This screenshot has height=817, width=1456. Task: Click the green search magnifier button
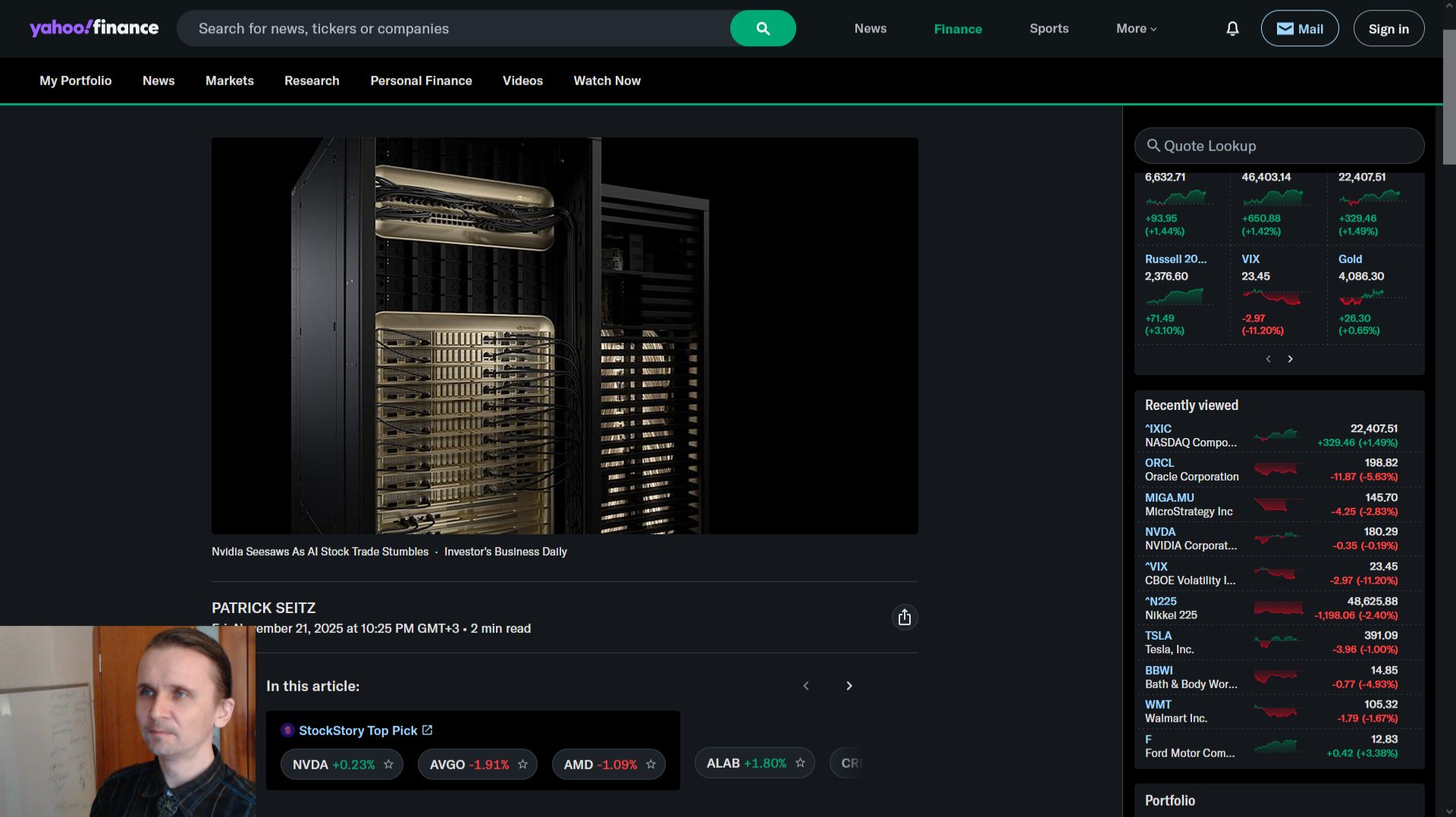point(762,29)
